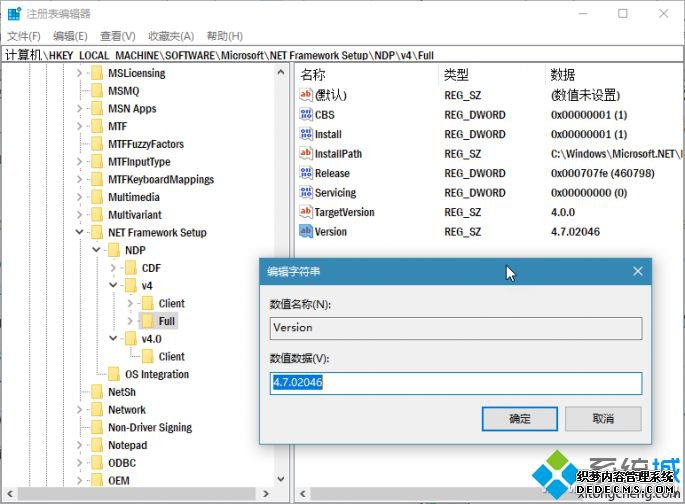The height and width of the screenshot is (504, 685).
Task: Expand the Full key node
Action: [x=130, y=321]
